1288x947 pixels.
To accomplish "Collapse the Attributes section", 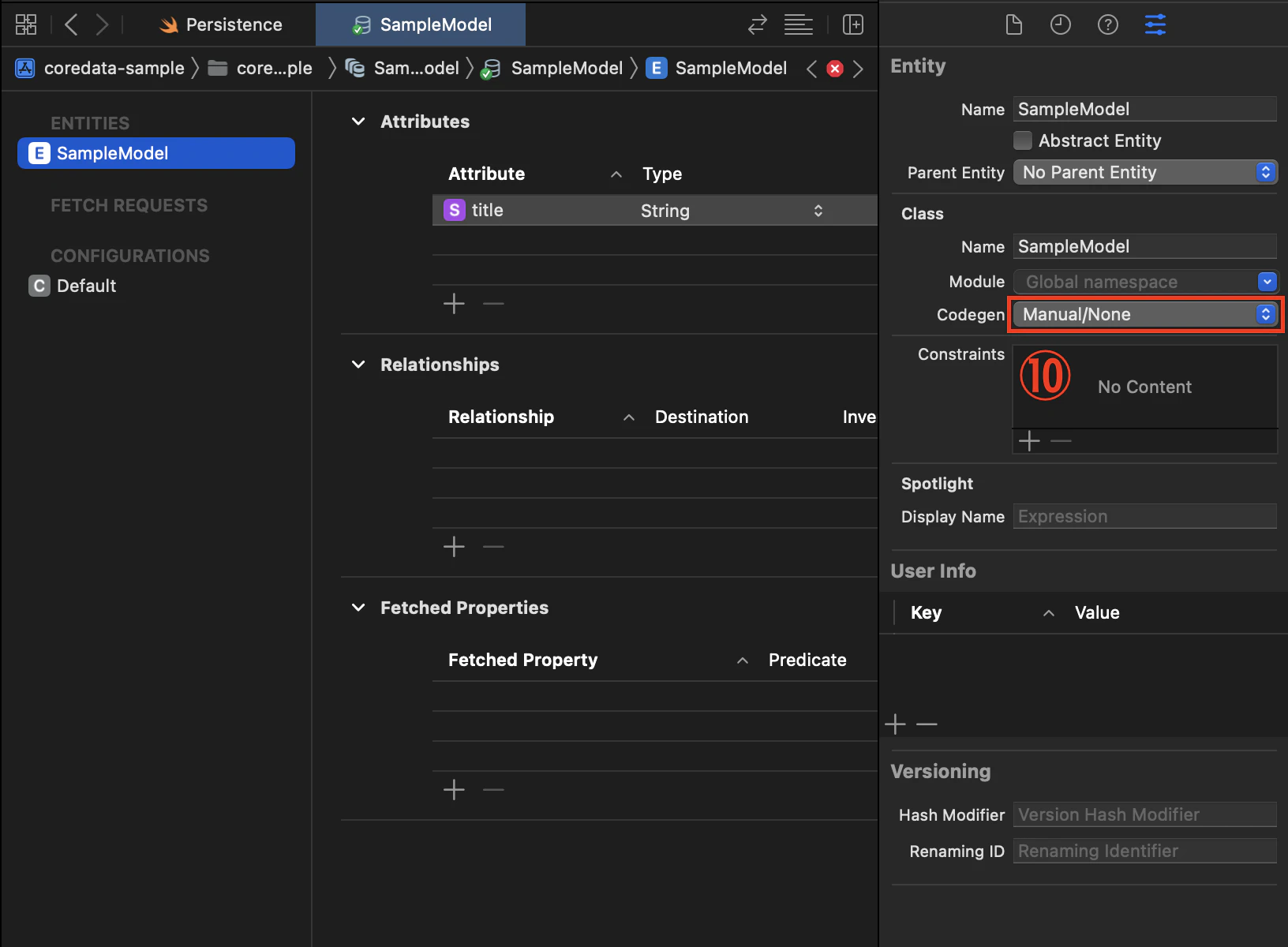I will (x=358, y=122).
